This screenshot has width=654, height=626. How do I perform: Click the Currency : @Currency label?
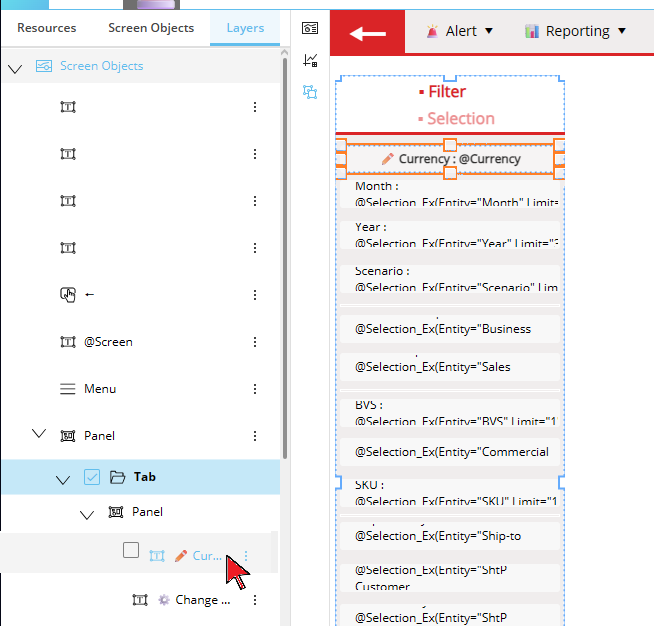click(460, 159)
